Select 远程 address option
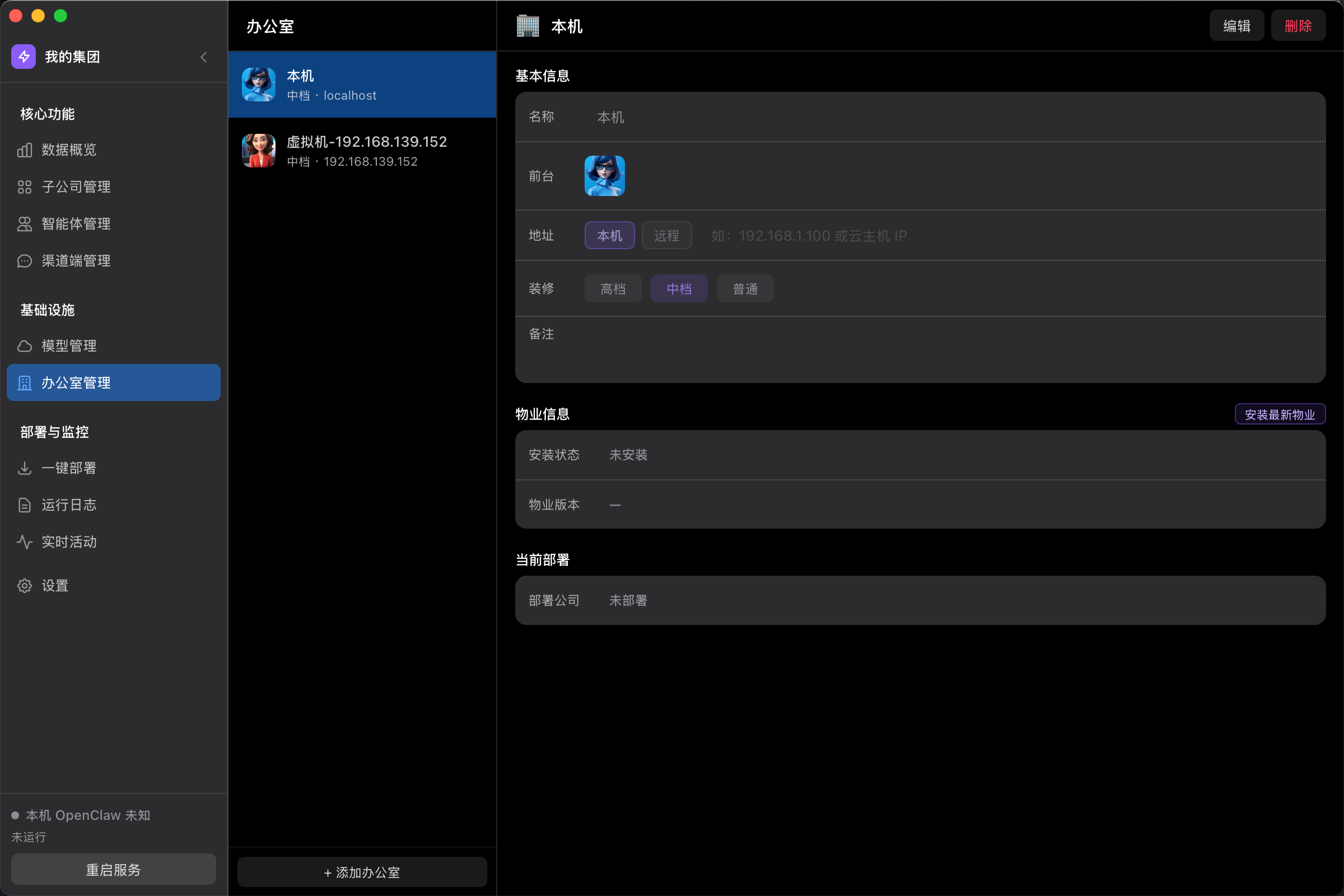This screenshot has width=1344, height=896. tap(666, 235)
